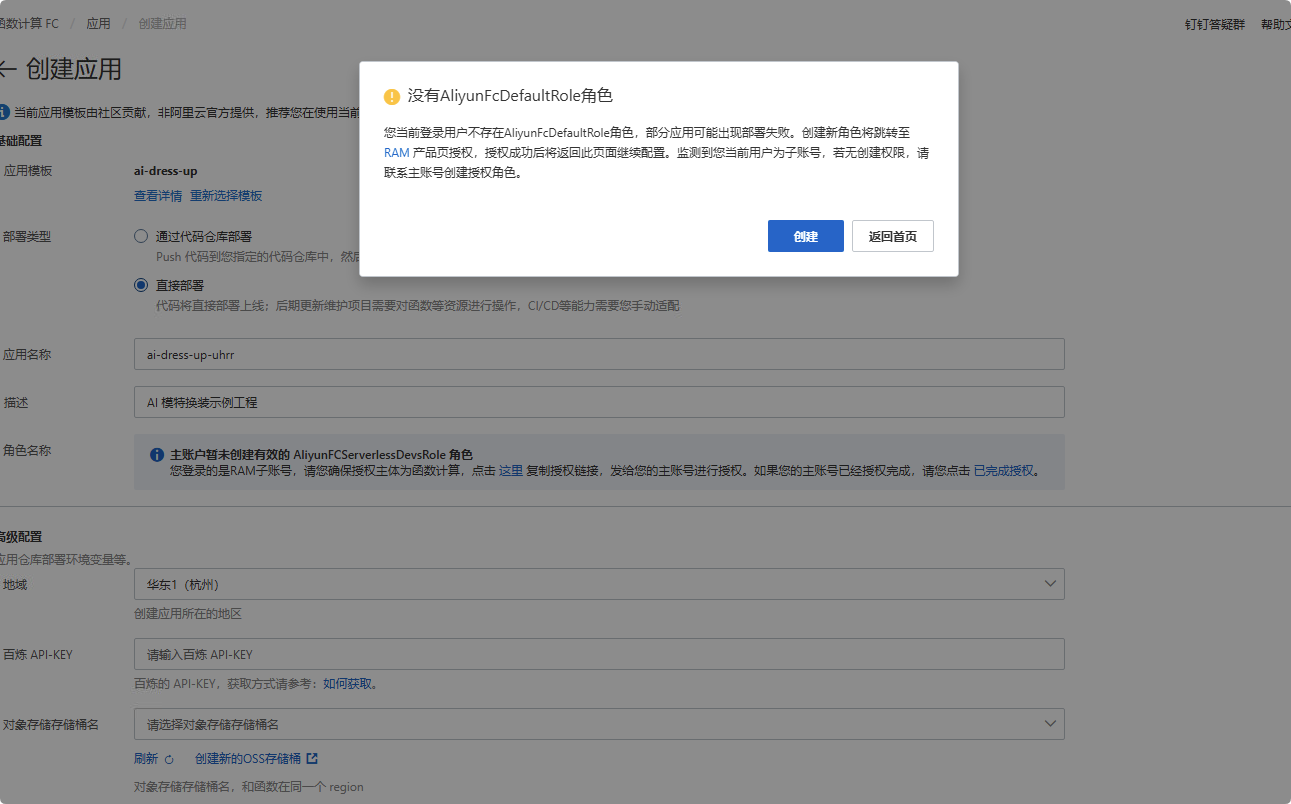
Task: Click the 百炼 API-KEY input field
Action: coord(600,653)
